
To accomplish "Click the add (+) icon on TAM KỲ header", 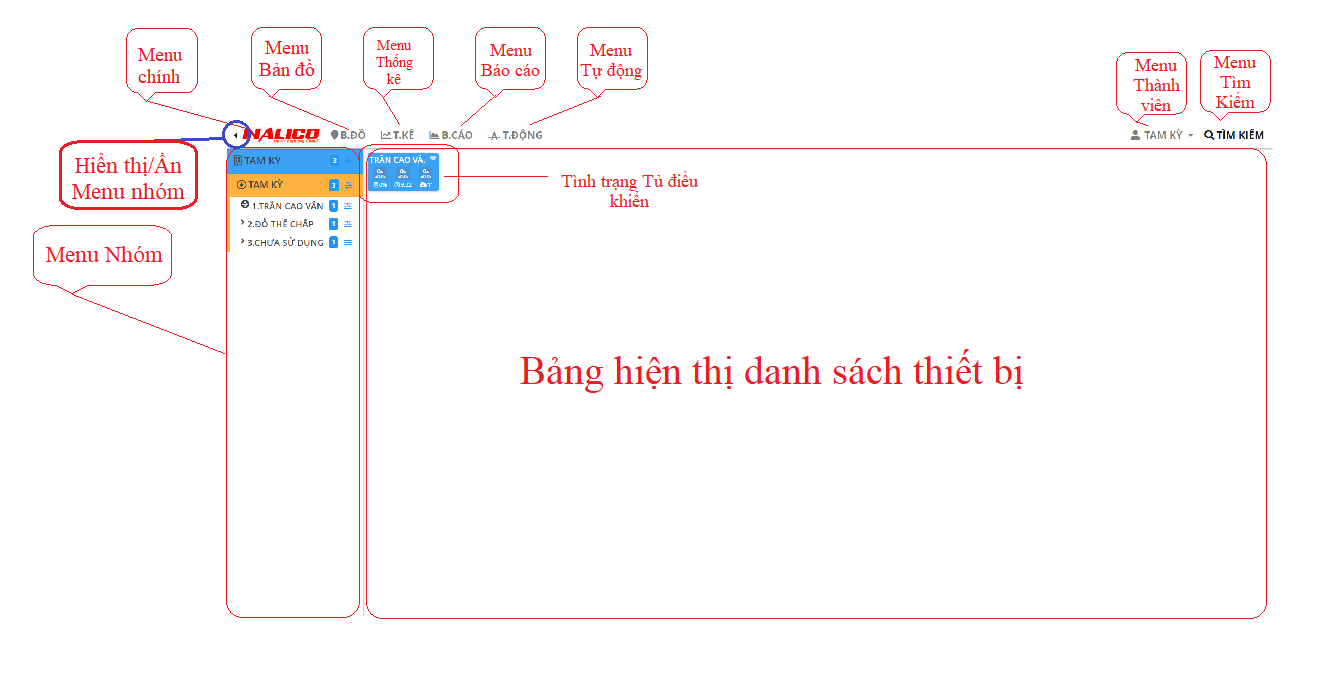I will point(348,160).
